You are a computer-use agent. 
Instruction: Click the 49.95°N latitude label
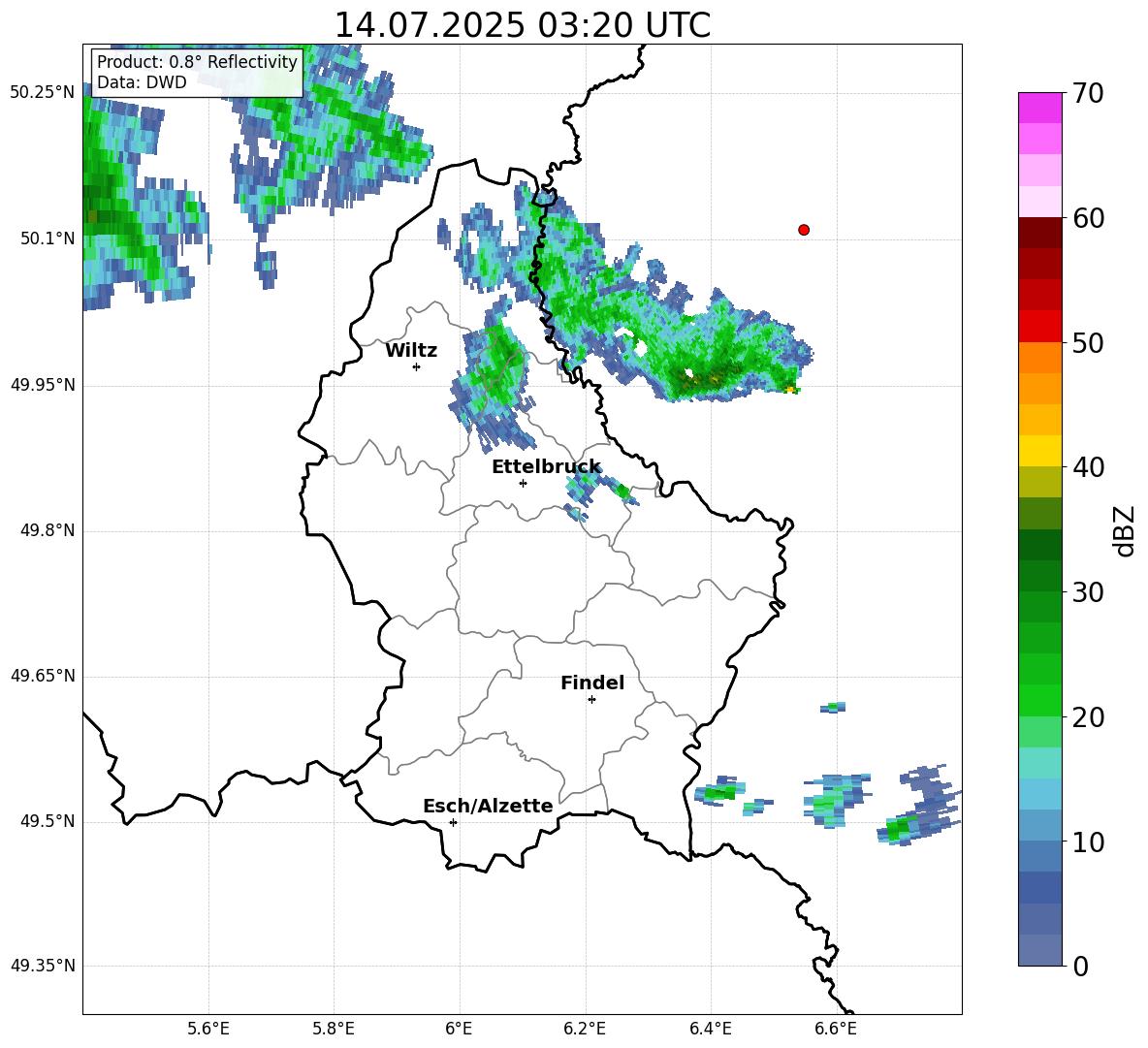click(43, 384)
